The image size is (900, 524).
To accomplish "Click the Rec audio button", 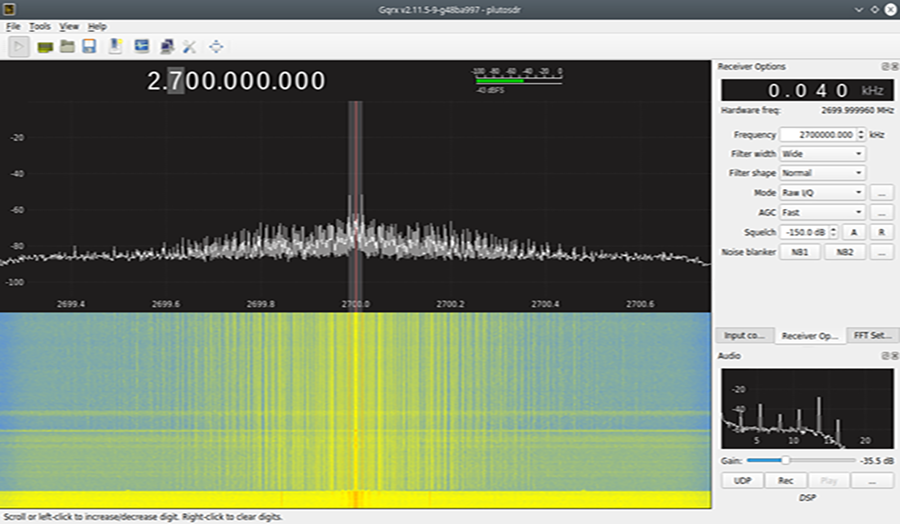I will [x=785, y=481].
